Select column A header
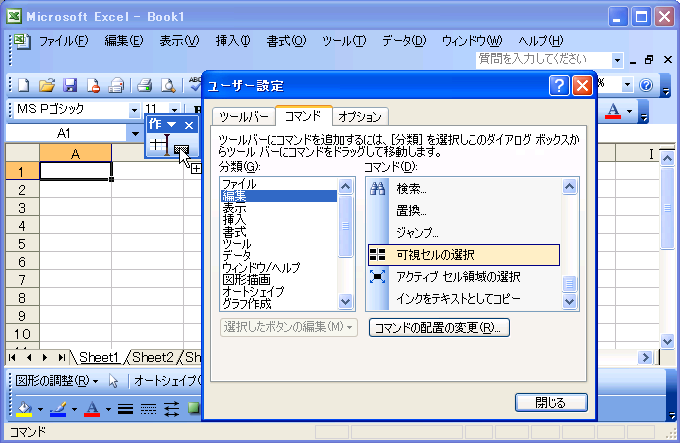 pos(75,153)
